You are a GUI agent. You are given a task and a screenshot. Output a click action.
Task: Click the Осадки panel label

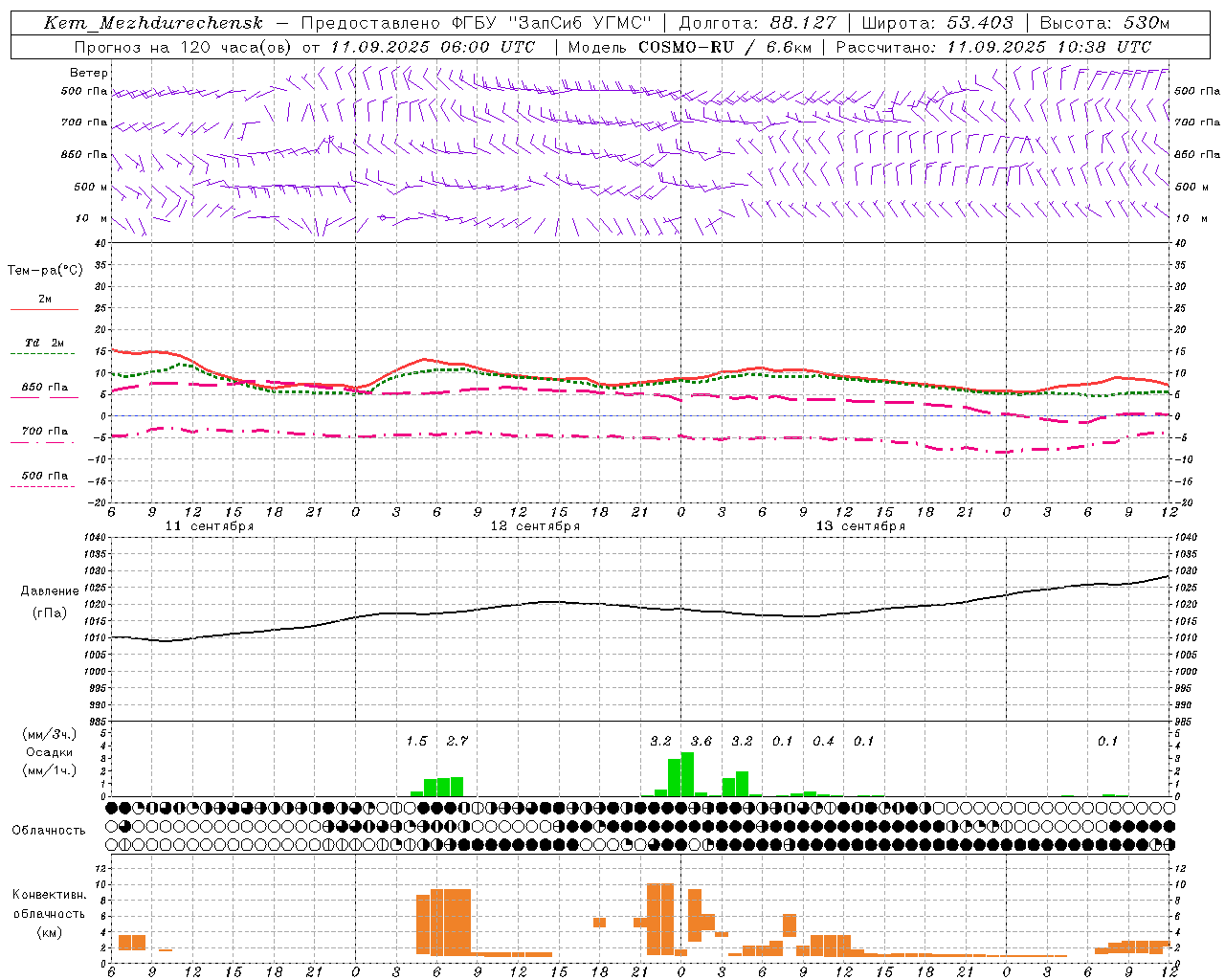pyautogui.click(x=49, y=752)
